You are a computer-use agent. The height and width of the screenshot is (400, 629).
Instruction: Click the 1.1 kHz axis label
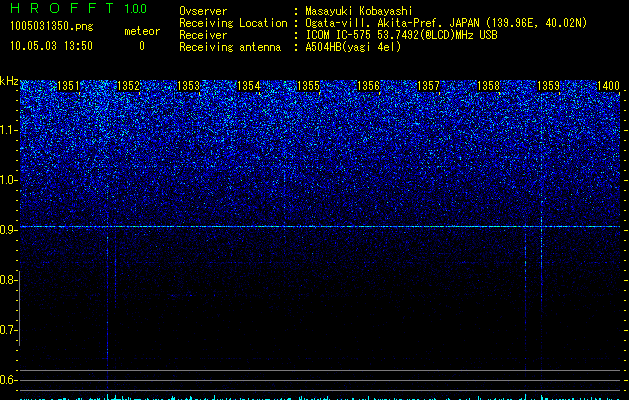8,130
